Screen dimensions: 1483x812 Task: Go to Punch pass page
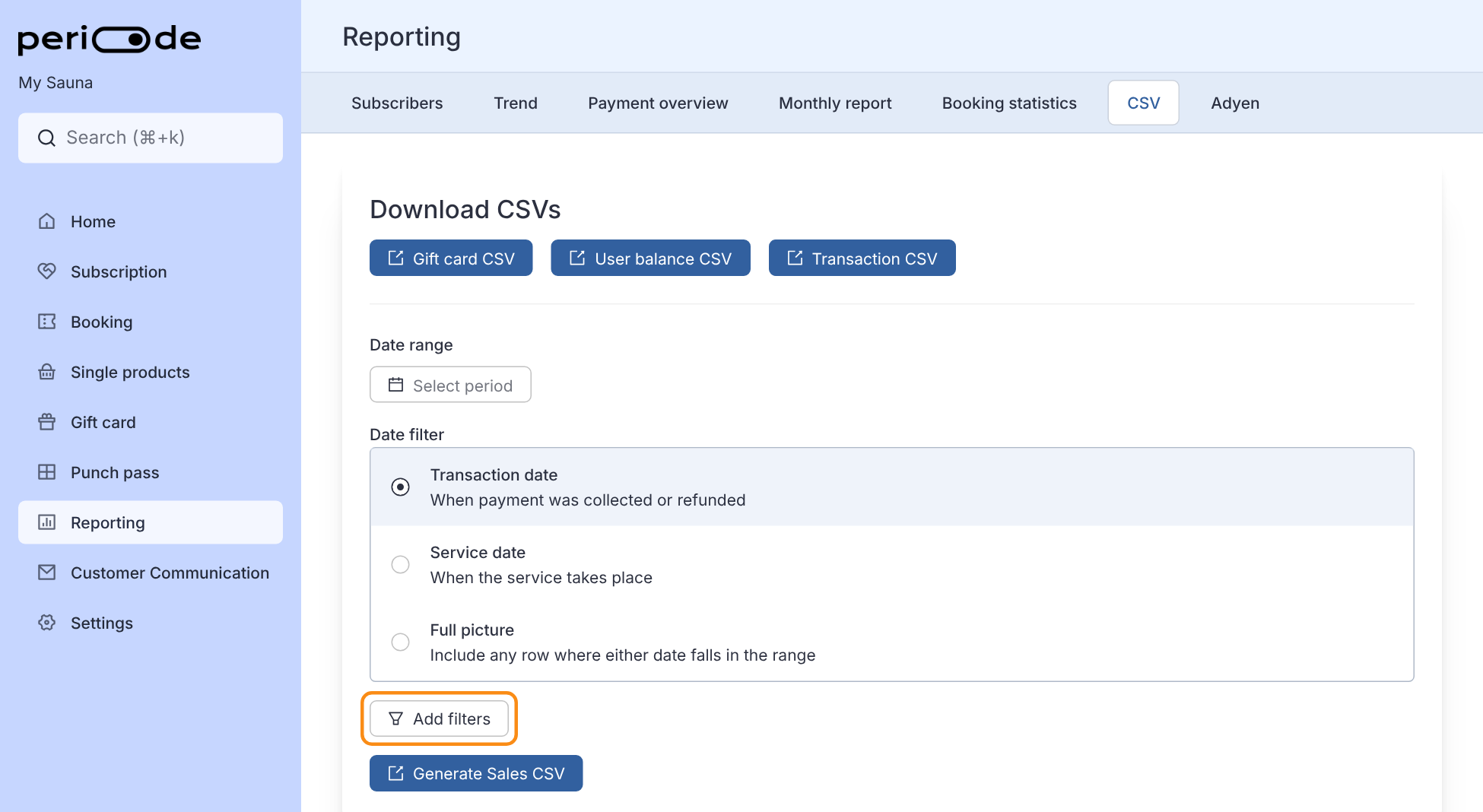151,472
